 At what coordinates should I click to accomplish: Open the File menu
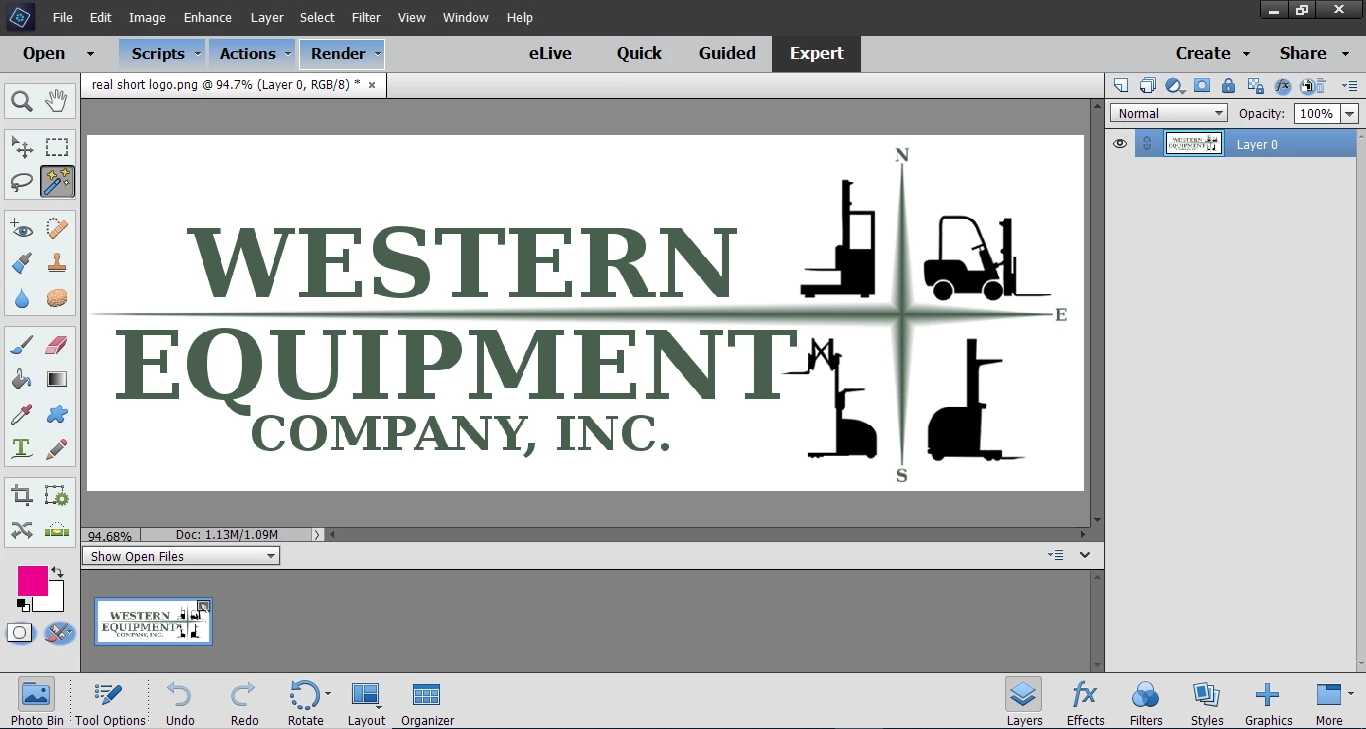tap(62, 17)
